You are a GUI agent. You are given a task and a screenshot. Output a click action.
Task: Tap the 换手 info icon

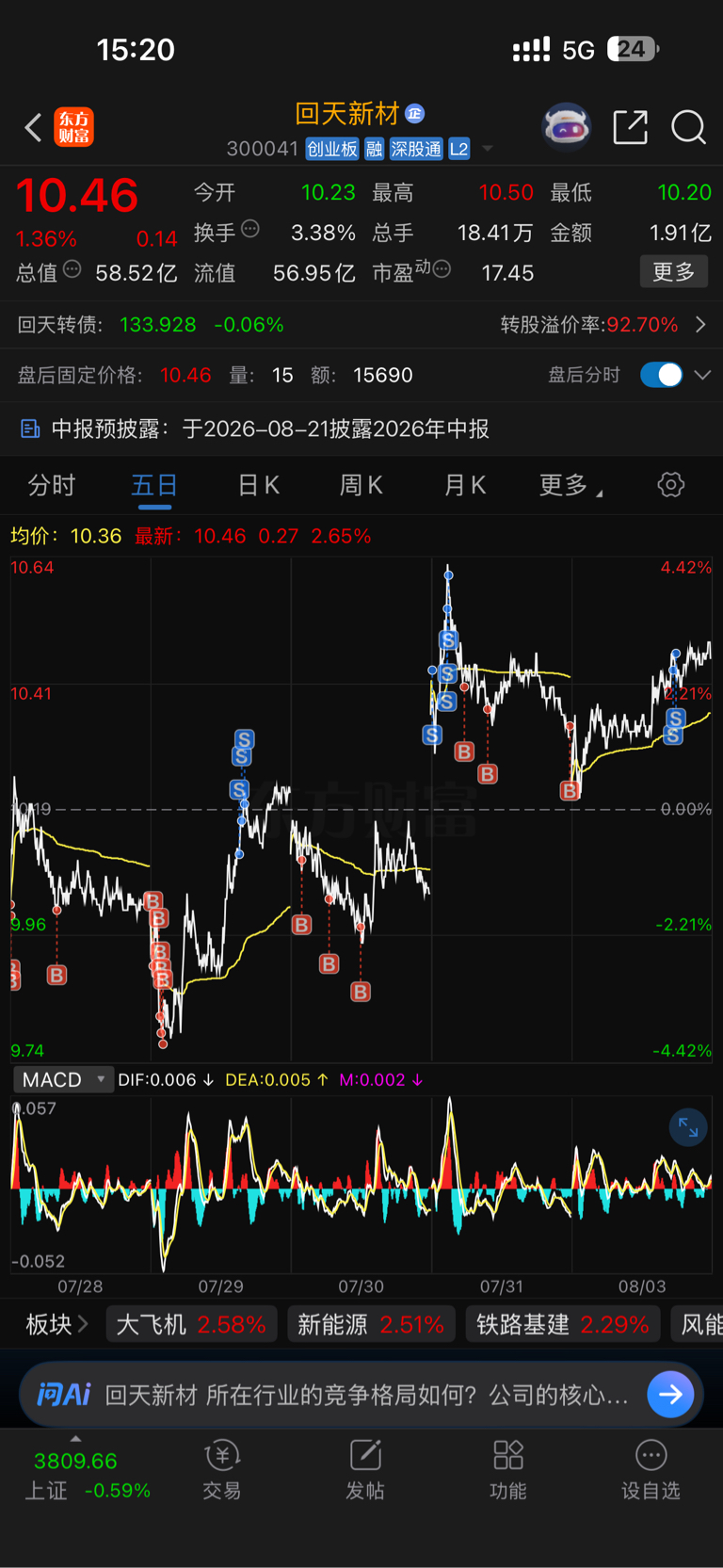(250, 229)
